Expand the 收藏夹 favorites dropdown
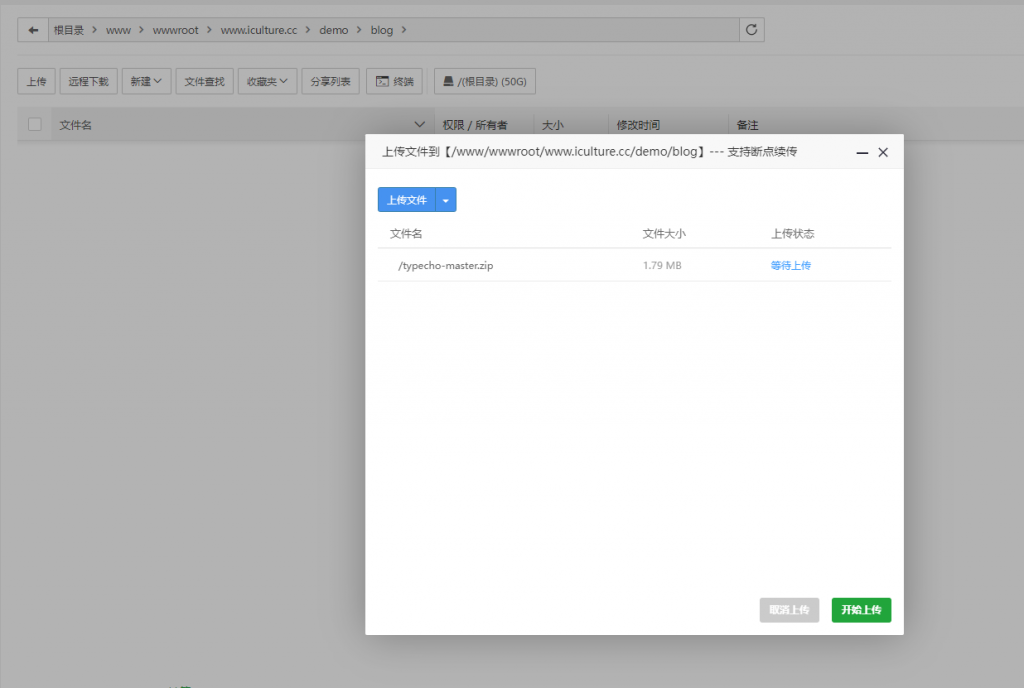This screenshot has width=1024, height=688. [267, 82]
